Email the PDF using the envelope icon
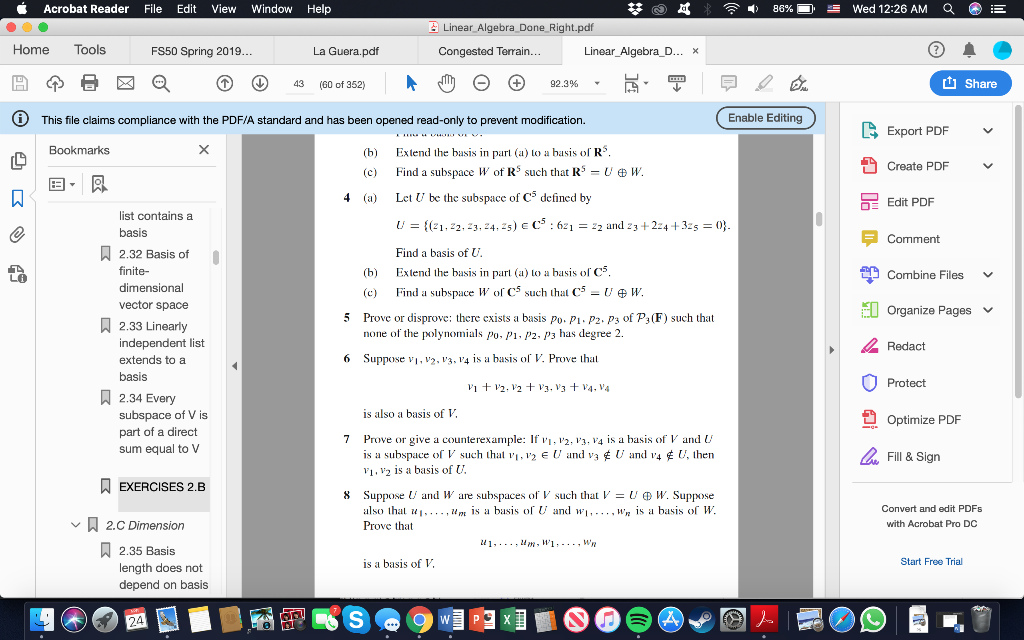The image size is (1024, 640). click(x=125, y=84)
